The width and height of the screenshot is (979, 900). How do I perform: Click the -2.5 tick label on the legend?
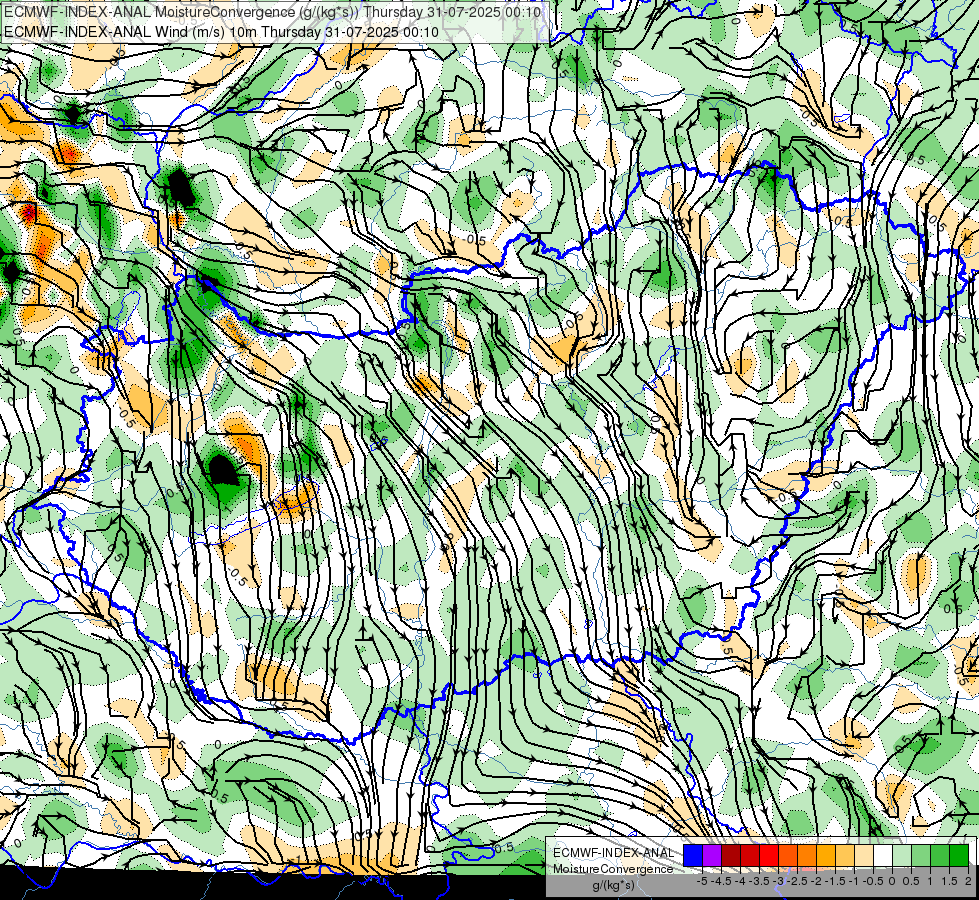pyautogui.click(x=796, y=881)
